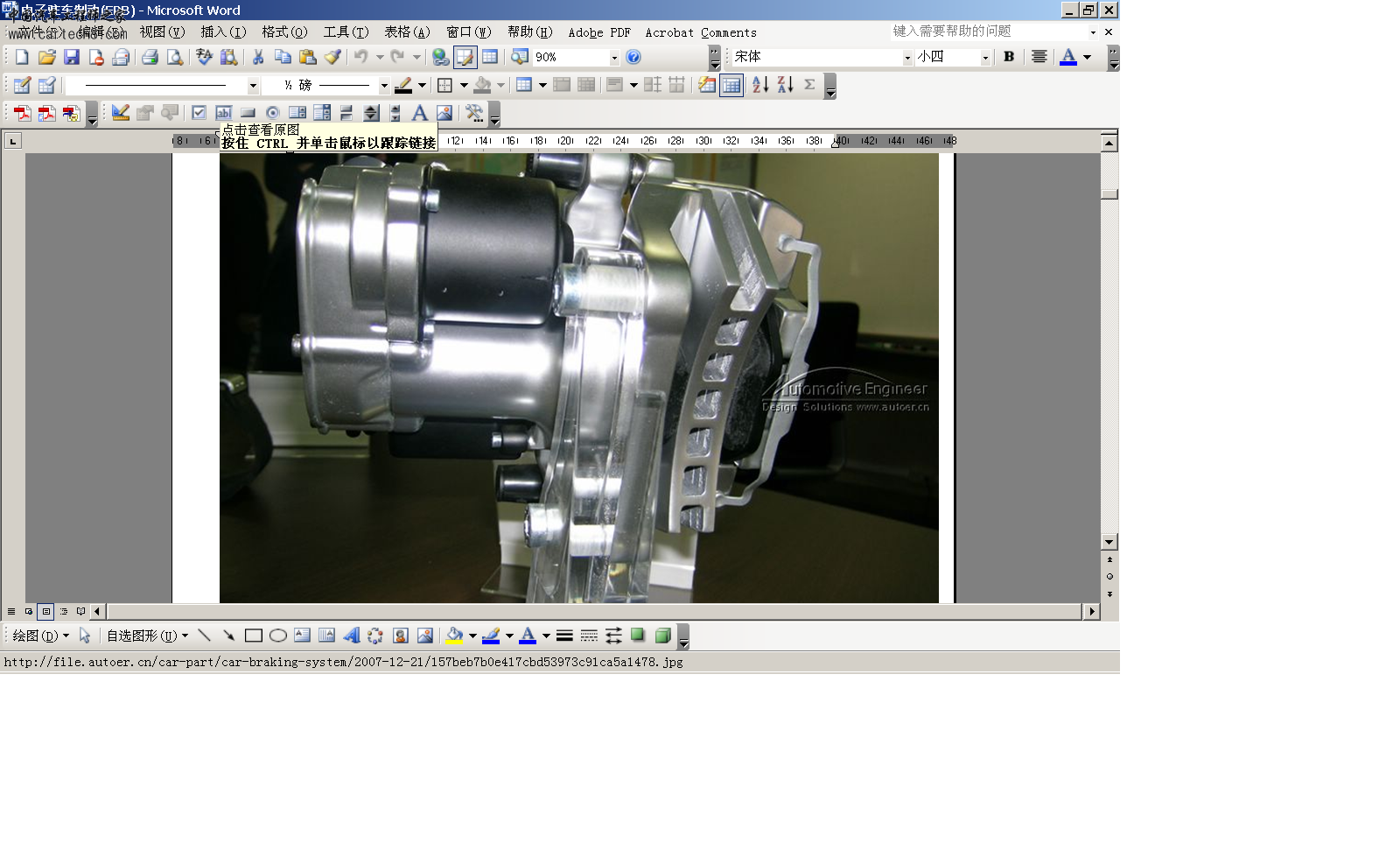Insert a checkbox form control

coord(199,113)
